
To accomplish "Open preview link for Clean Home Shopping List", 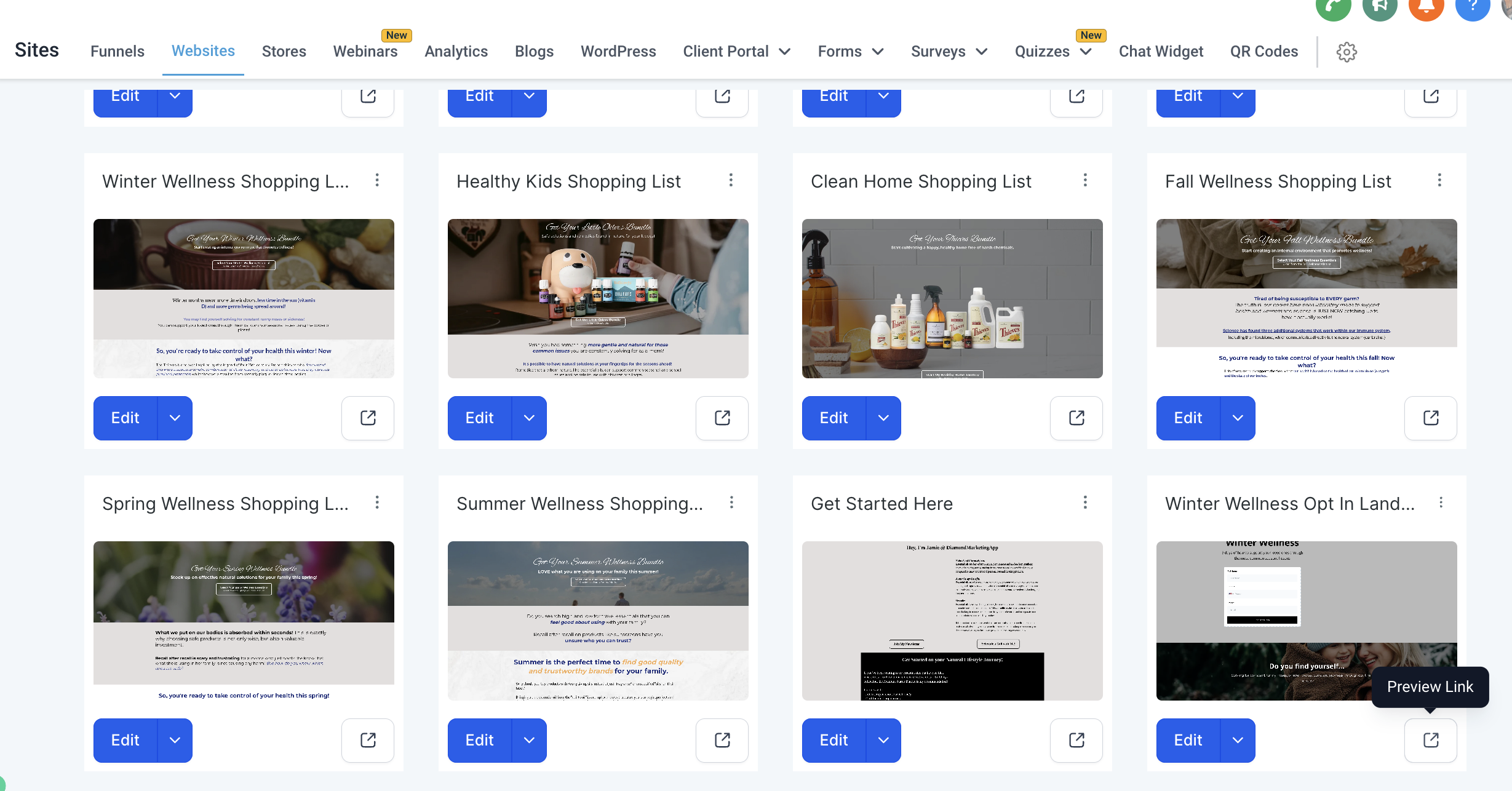I will coord(1076,418).
